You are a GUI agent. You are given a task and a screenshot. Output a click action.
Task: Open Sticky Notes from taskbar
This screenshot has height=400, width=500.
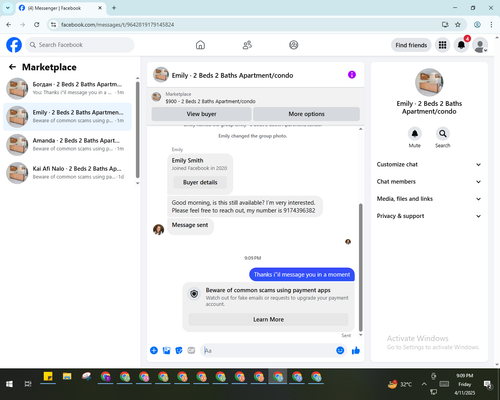click(48, 377)
